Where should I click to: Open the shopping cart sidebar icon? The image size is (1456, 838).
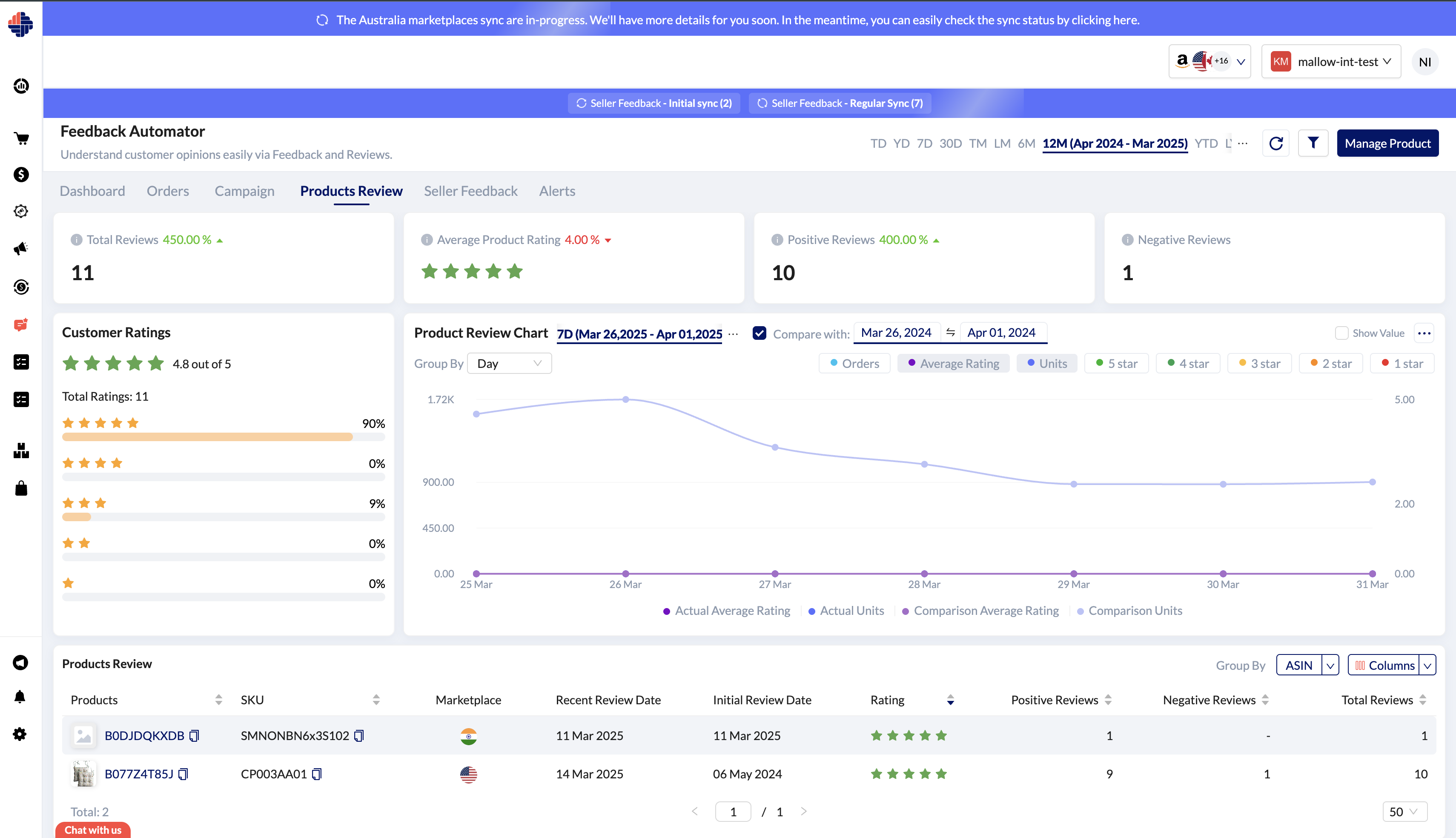(21, 138)
